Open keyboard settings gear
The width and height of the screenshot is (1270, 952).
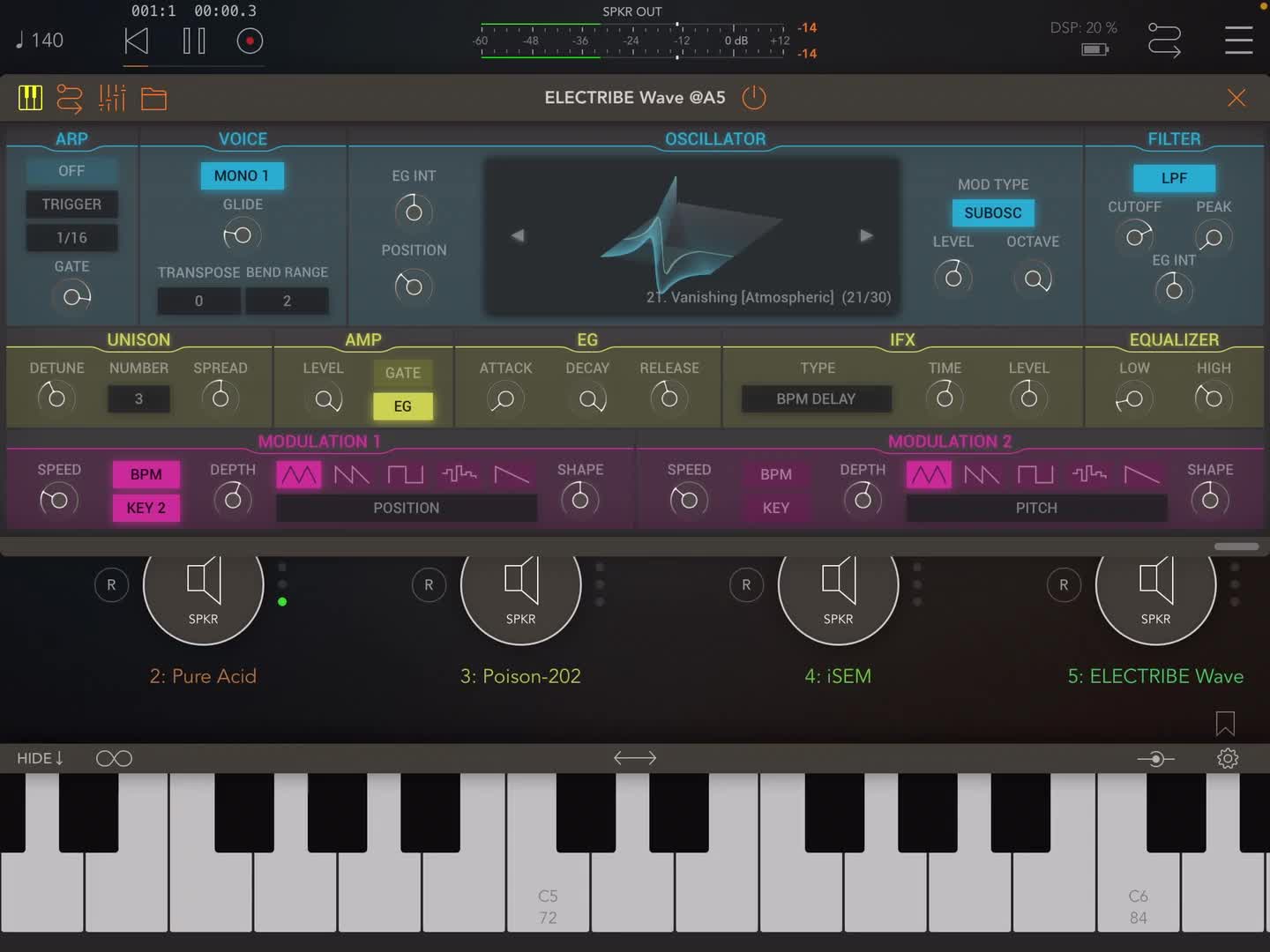1228,758
